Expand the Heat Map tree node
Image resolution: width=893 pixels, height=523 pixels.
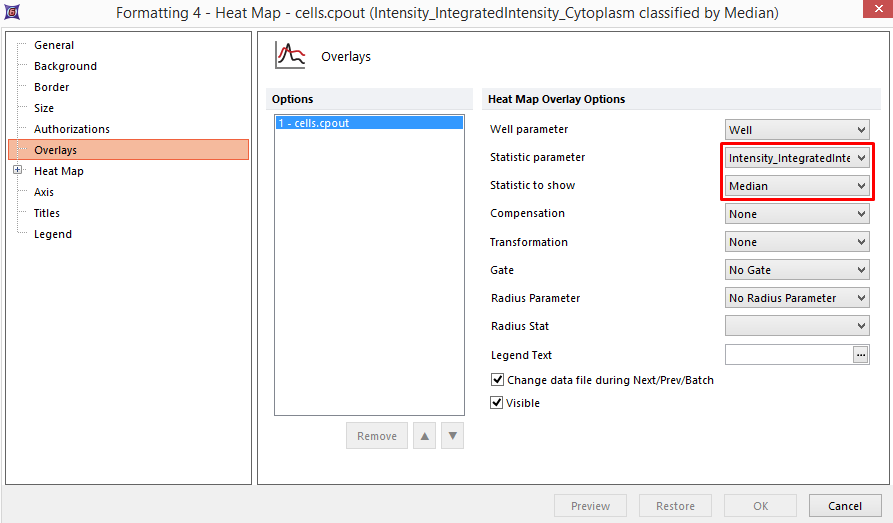18,171
